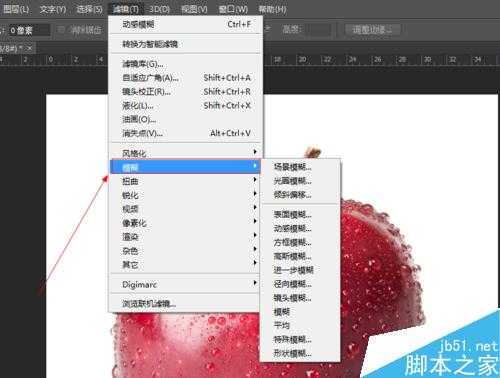Screen dimensions: 500x378
Task: Choose 镜头模糊... lens blur
Action: tap(300, 298)
